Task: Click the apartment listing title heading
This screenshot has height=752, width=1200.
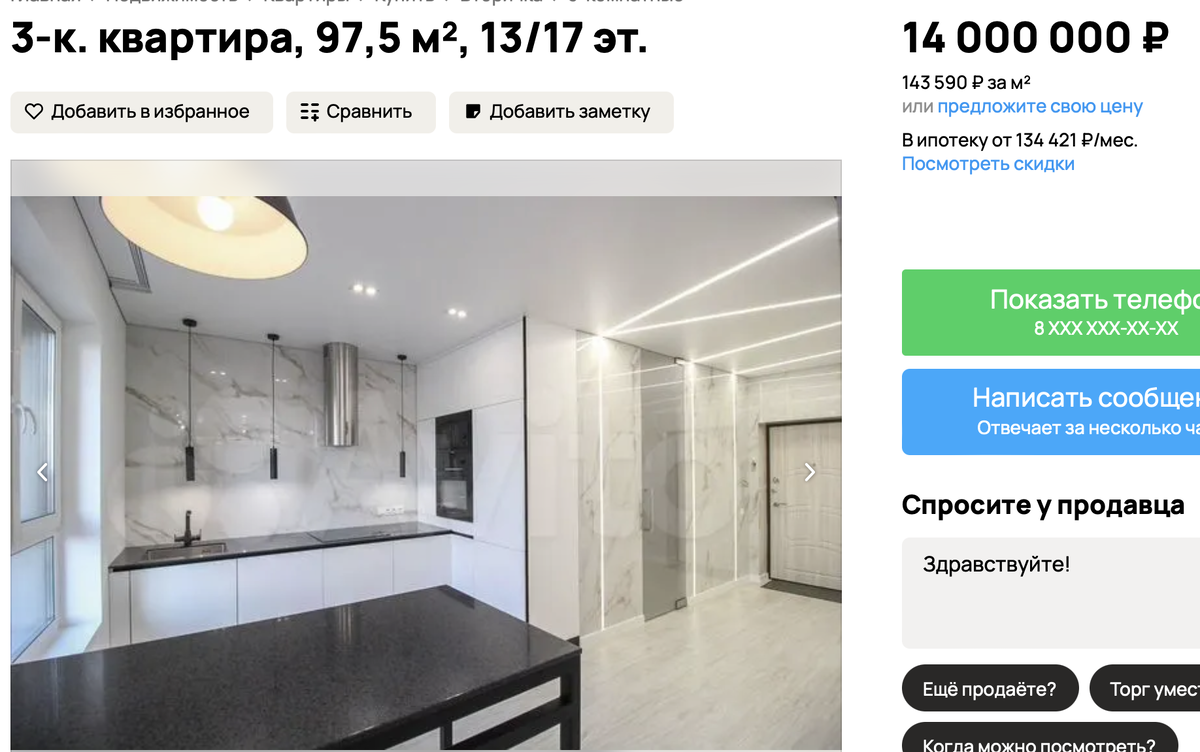Action: click(329, 38)
